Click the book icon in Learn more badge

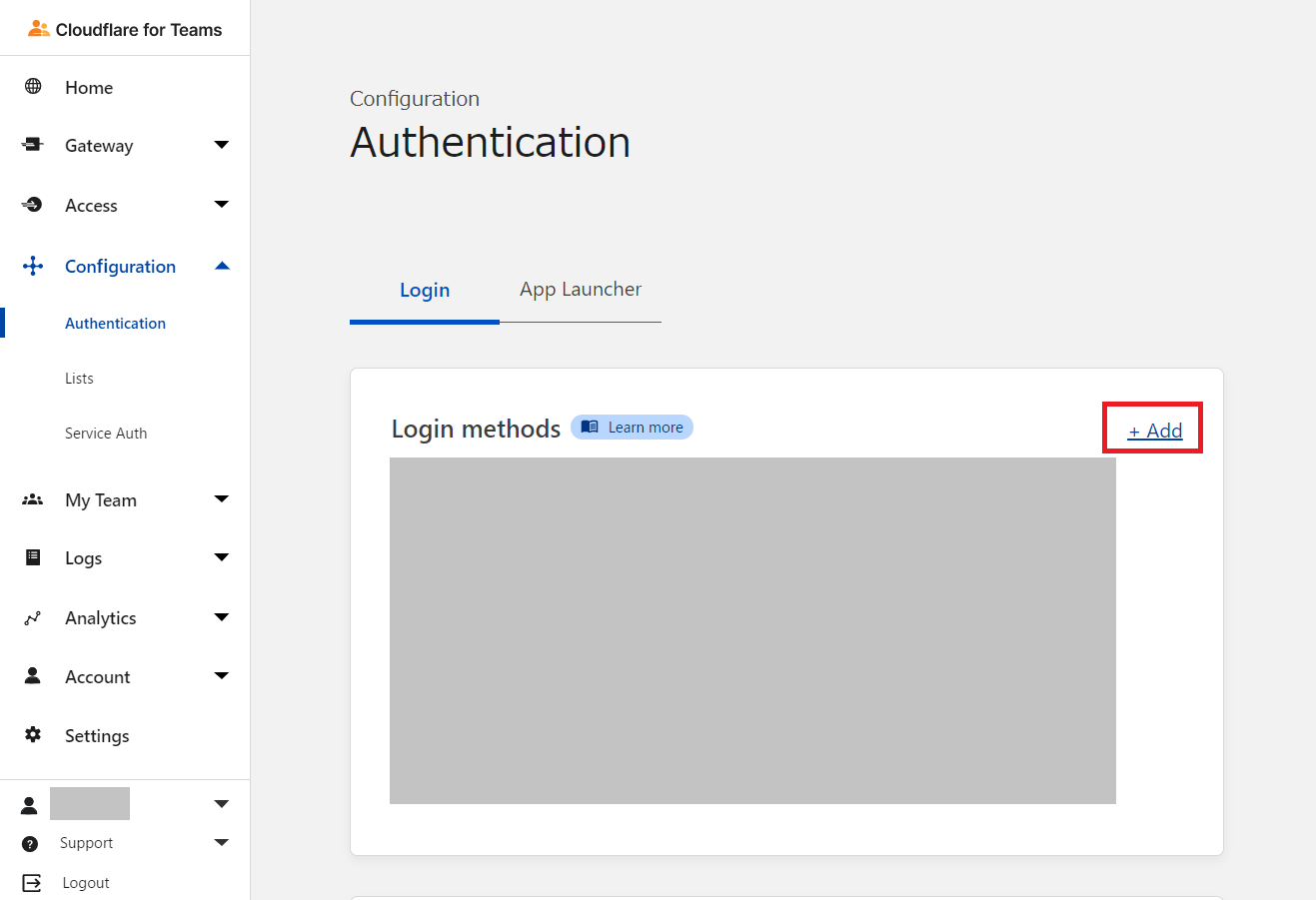[590, 428]
